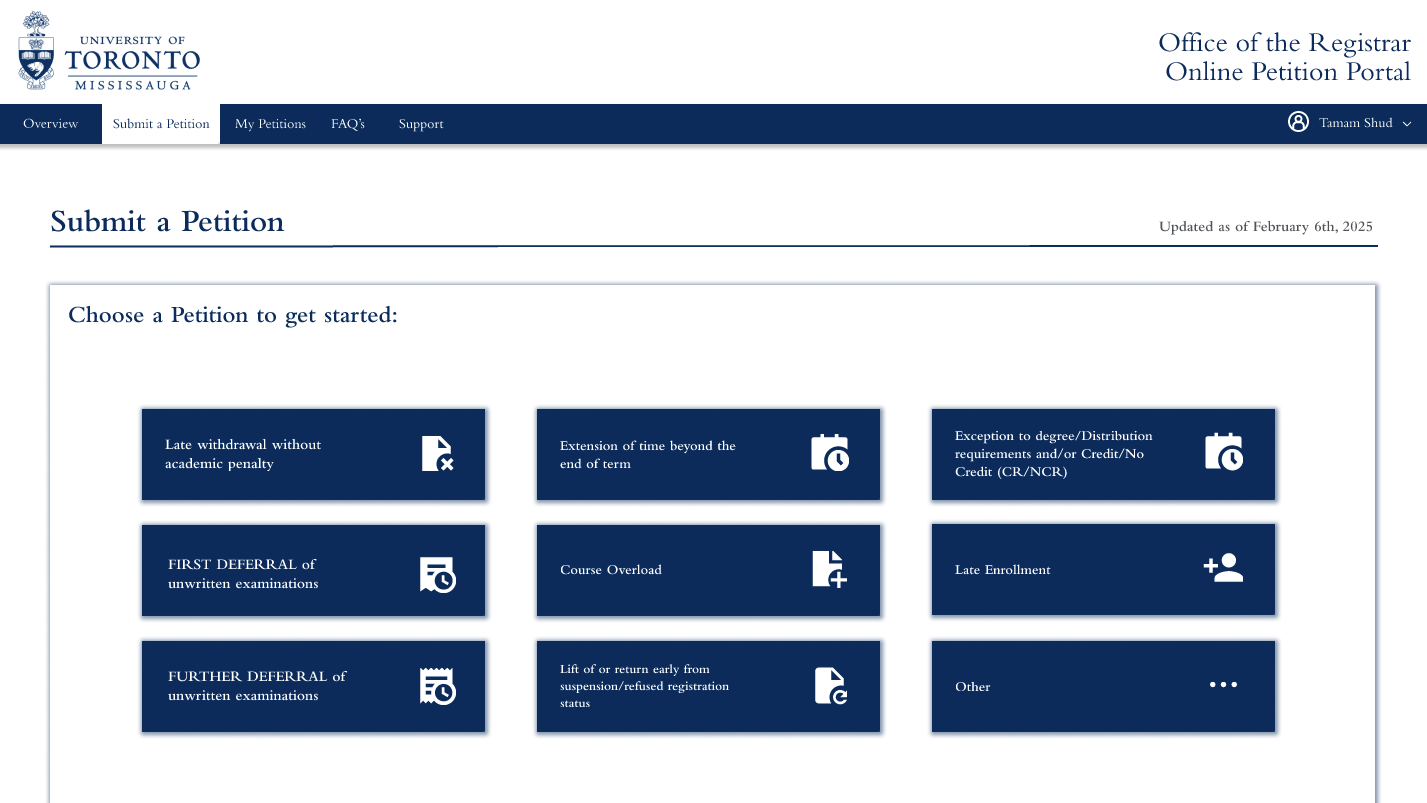Select the Submit a Petition tab

click(161, 124)
